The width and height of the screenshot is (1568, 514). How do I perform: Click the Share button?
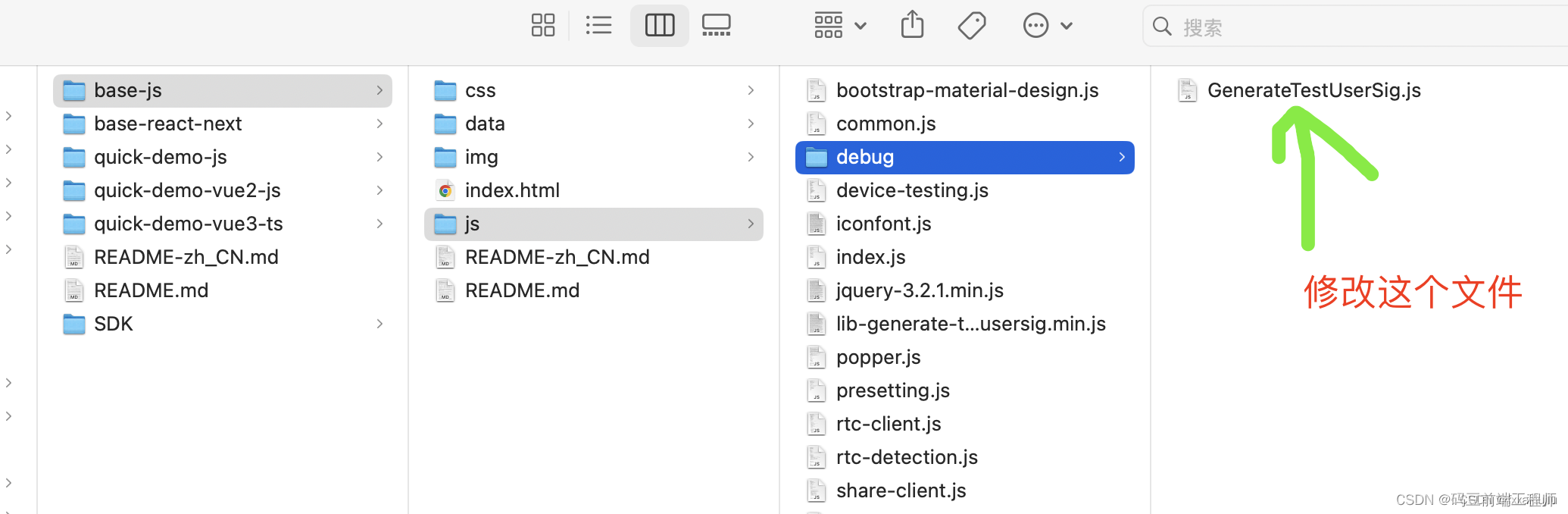tap(912, 26)
